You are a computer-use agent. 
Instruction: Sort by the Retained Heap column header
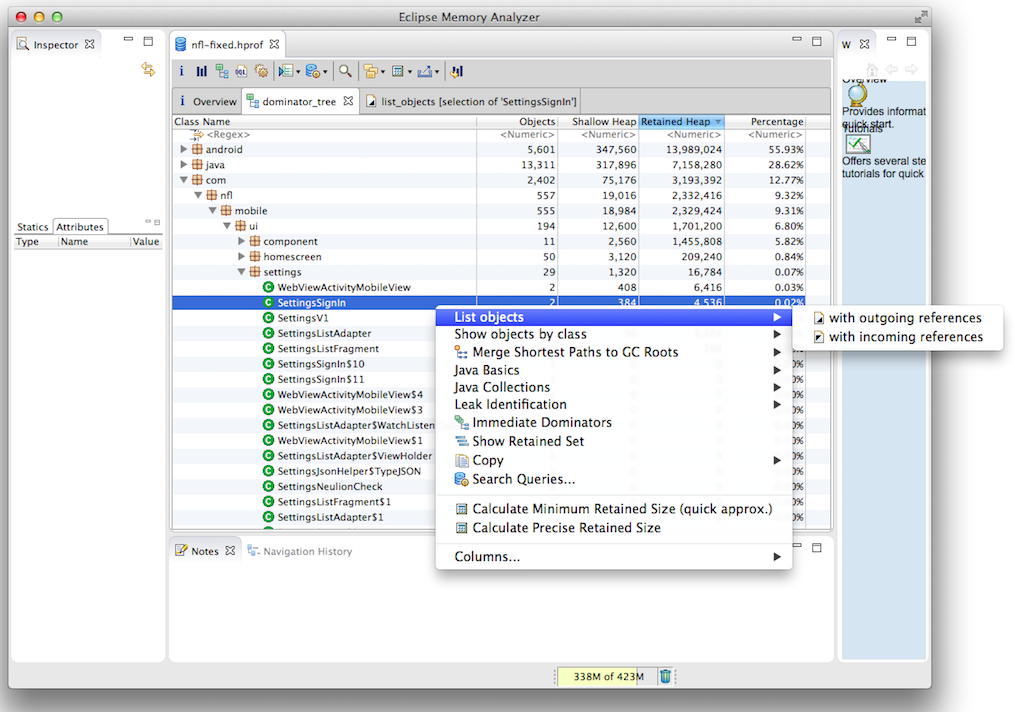(676, 122)
